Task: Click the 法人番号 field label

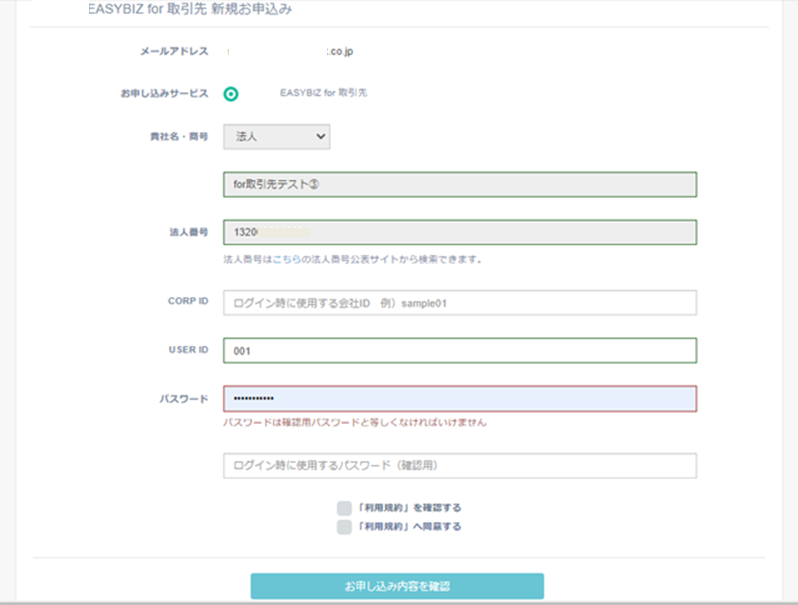Action: tap(187, 232)
